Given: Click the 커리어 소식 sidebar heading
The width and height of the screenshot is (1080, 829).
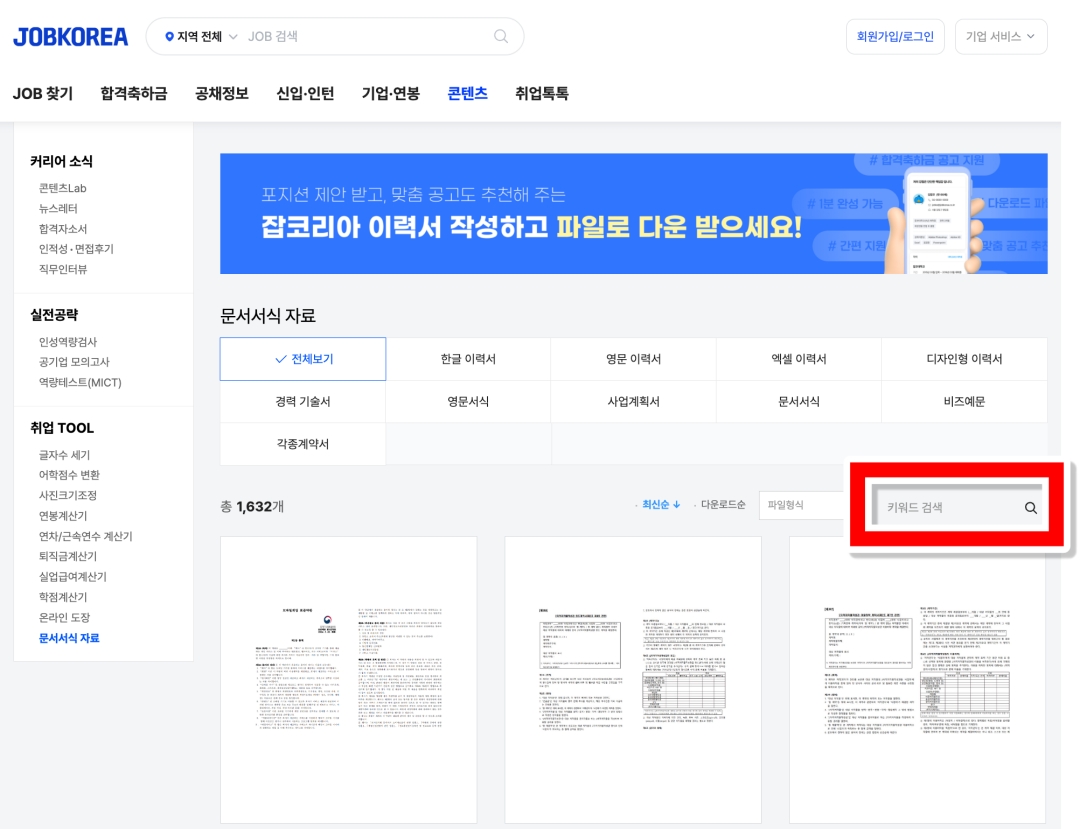Looking at the screenshot, I should pyautogui.click(x=61, y=161).
